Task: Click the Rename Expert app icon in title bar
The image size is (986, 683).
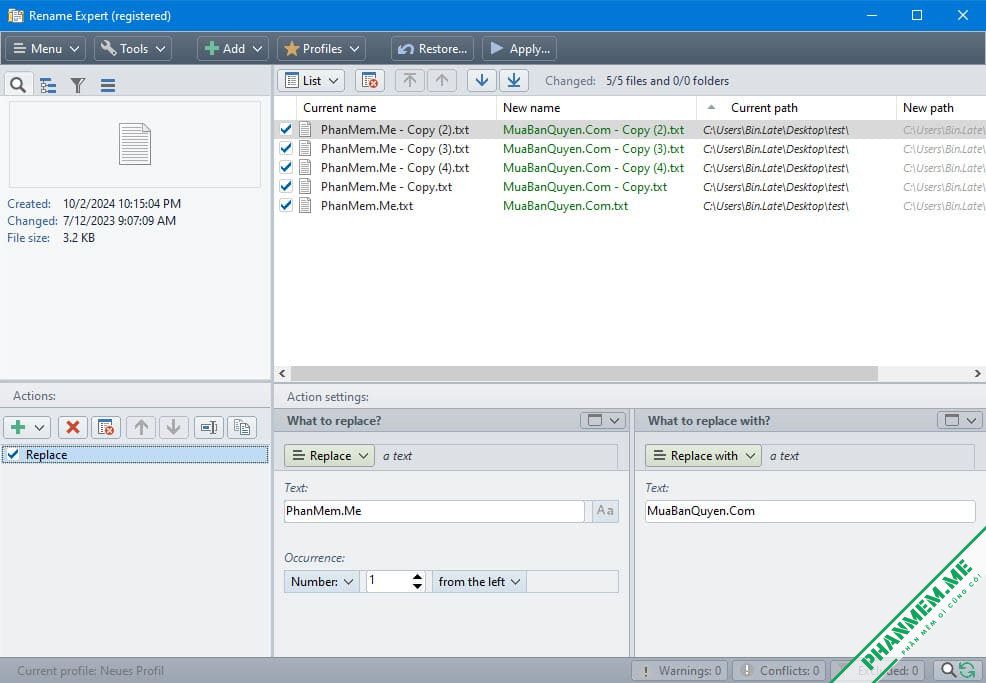Action: tap(15, 16)
